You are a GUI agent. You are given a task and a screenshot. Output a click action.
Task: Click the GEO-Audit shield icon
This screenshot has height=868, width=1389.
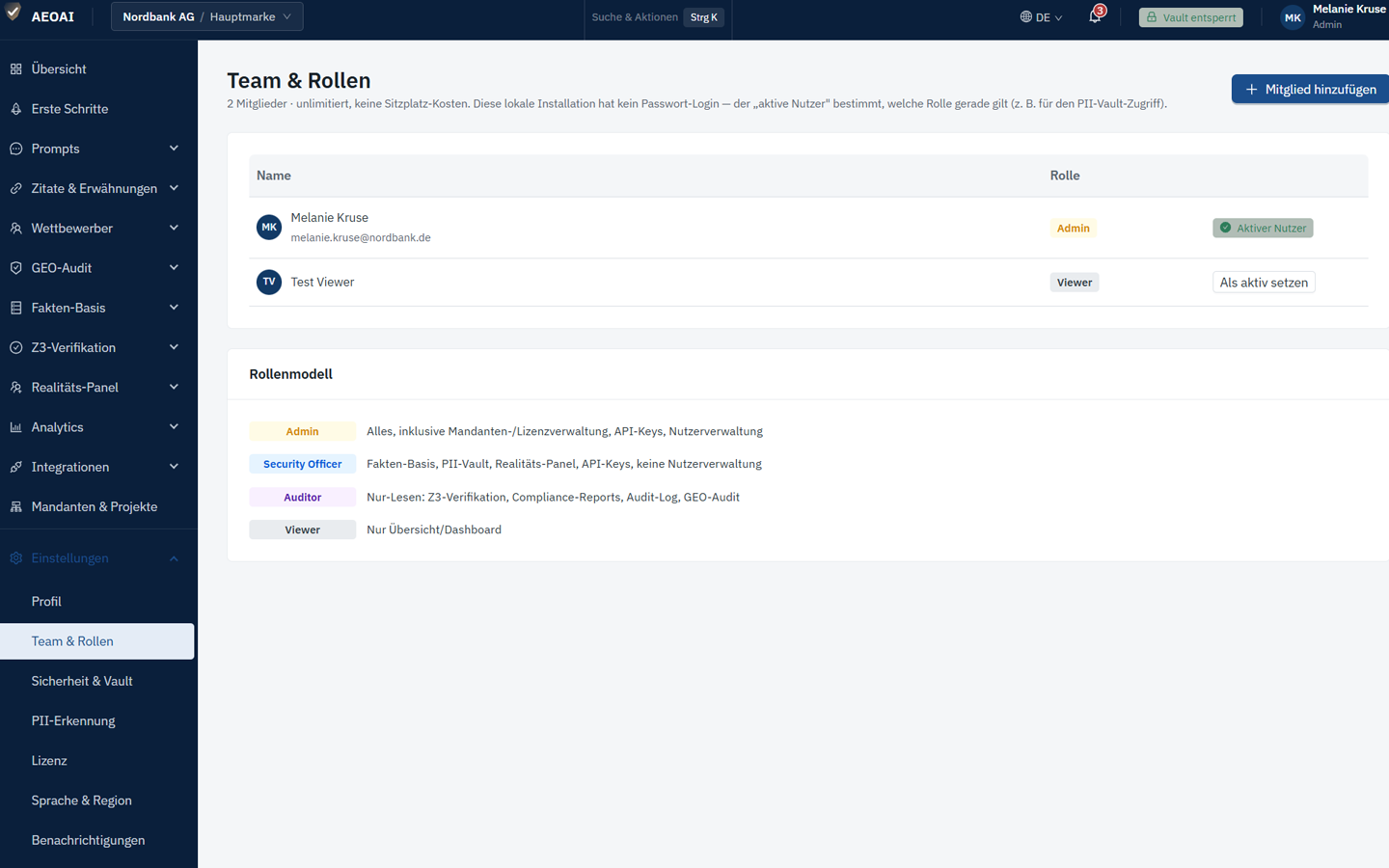tap(15, 268)
